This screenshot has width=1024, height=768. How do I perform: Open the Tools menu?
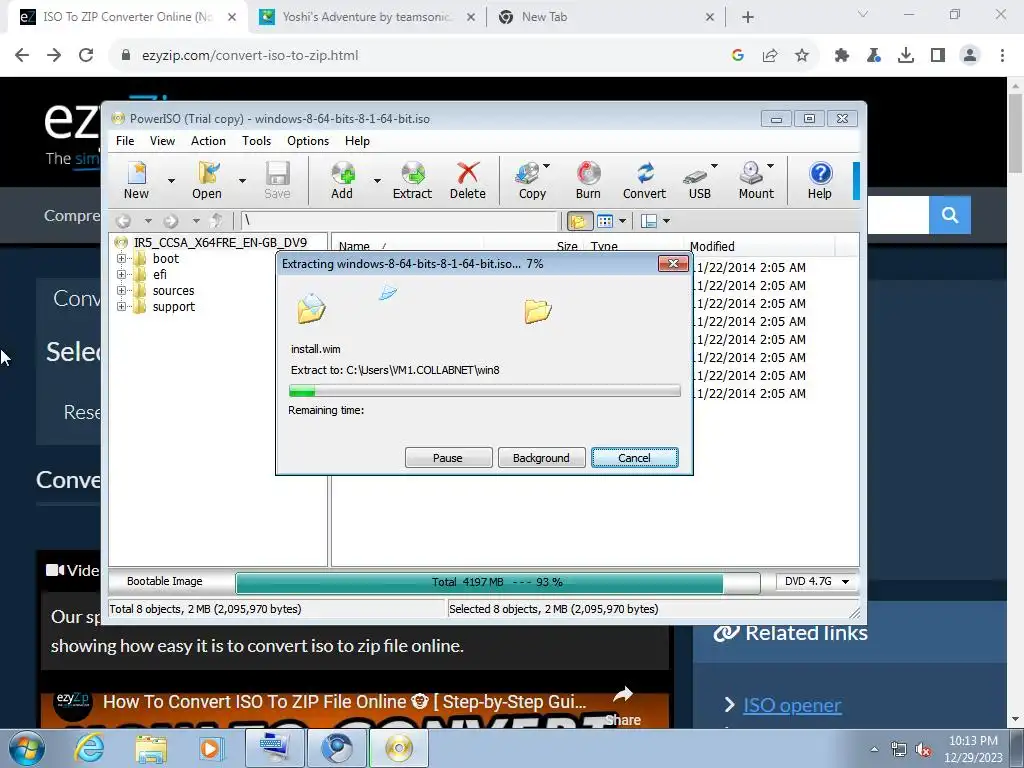tap(256, 140)
